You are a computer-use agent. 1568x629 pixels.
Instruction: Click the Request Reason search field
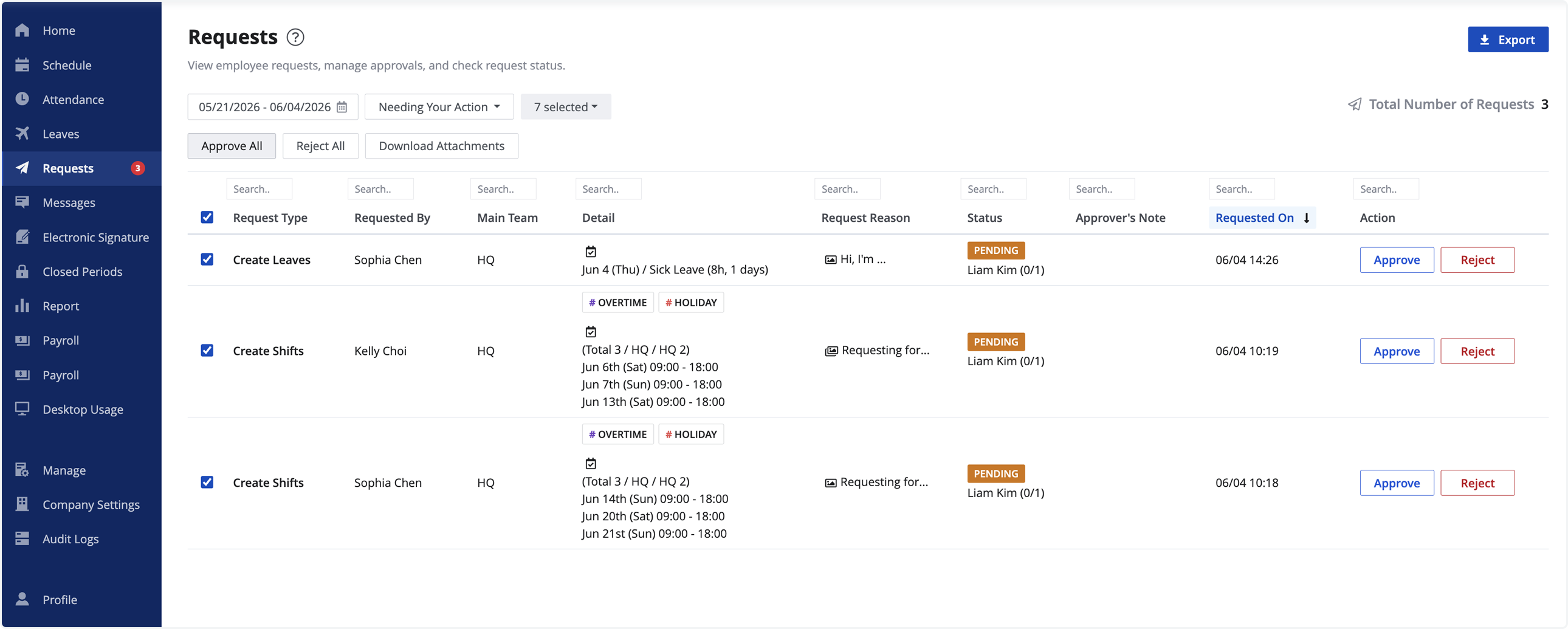pyautogui.click(x=847, y=189)
